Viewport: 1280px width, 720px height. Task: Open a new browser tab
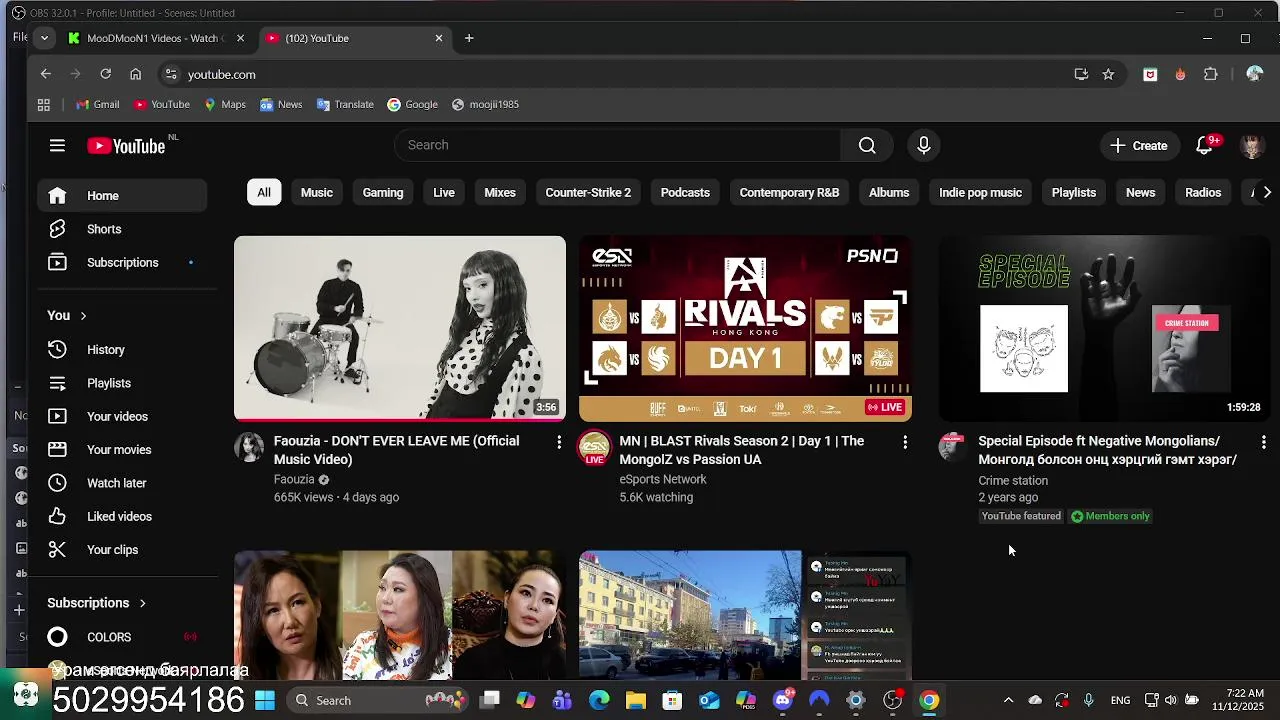pos(469,38)
